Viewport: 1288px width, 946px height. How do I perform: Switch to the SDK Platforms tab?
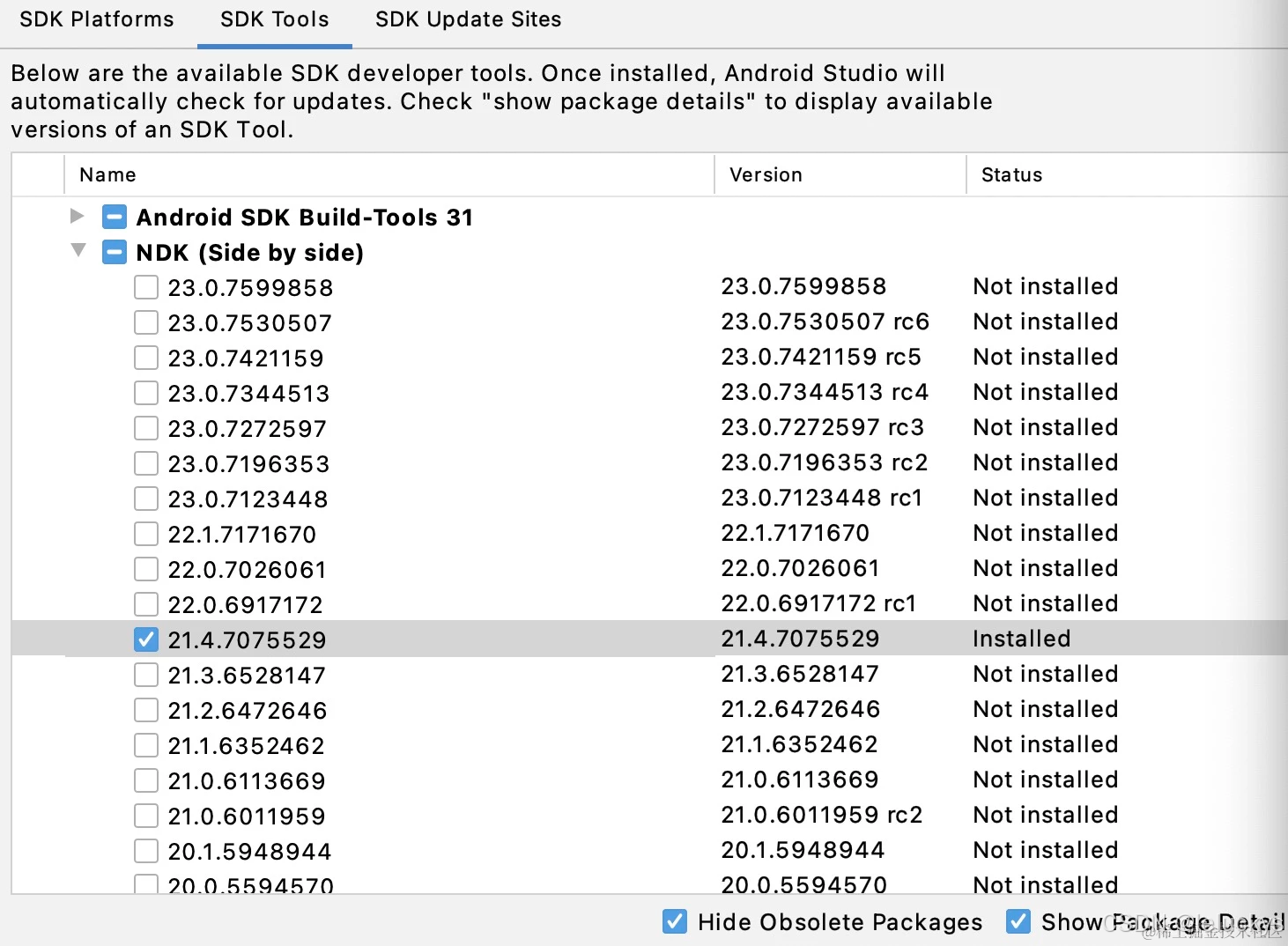click(x=97, y=19)
